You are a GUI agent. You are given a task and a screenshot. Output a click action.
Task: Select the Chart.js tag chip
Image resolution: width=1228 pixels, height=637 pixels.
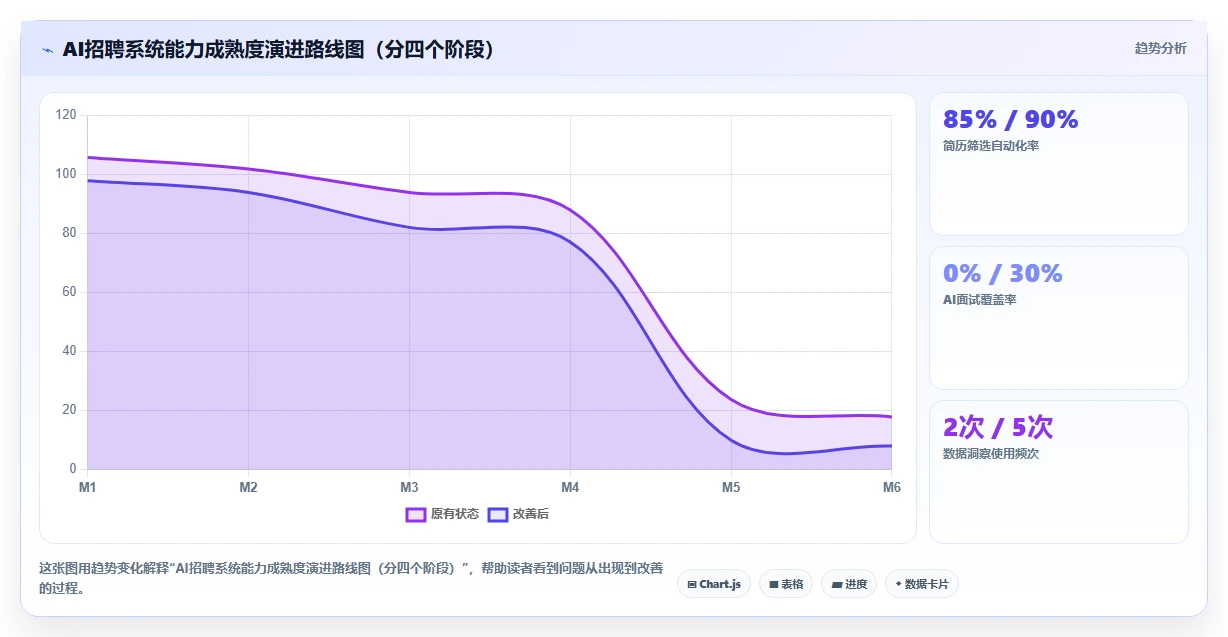(x=714, y=584)
